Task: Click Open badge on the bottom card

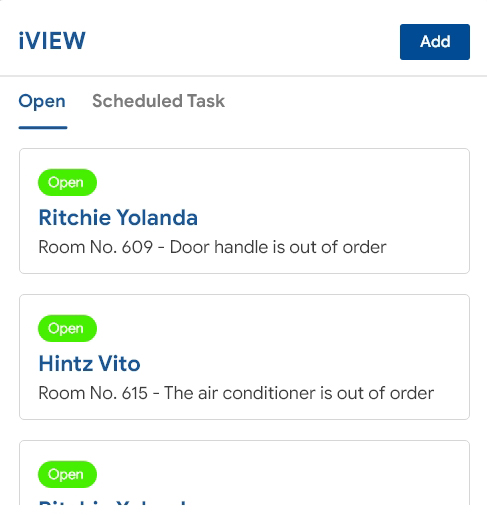Action: [67, 474]
